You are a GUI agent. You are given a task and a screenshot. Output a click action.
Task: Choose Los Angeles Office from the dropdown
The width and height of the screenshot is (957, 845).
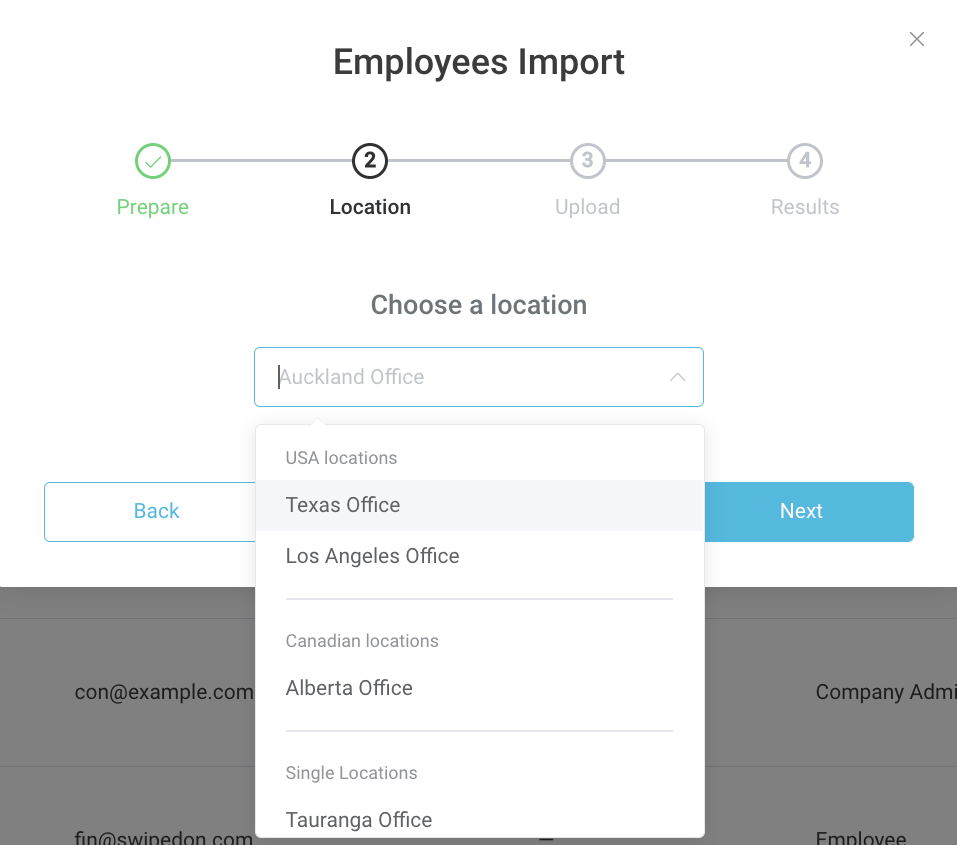tap(372, 556)
